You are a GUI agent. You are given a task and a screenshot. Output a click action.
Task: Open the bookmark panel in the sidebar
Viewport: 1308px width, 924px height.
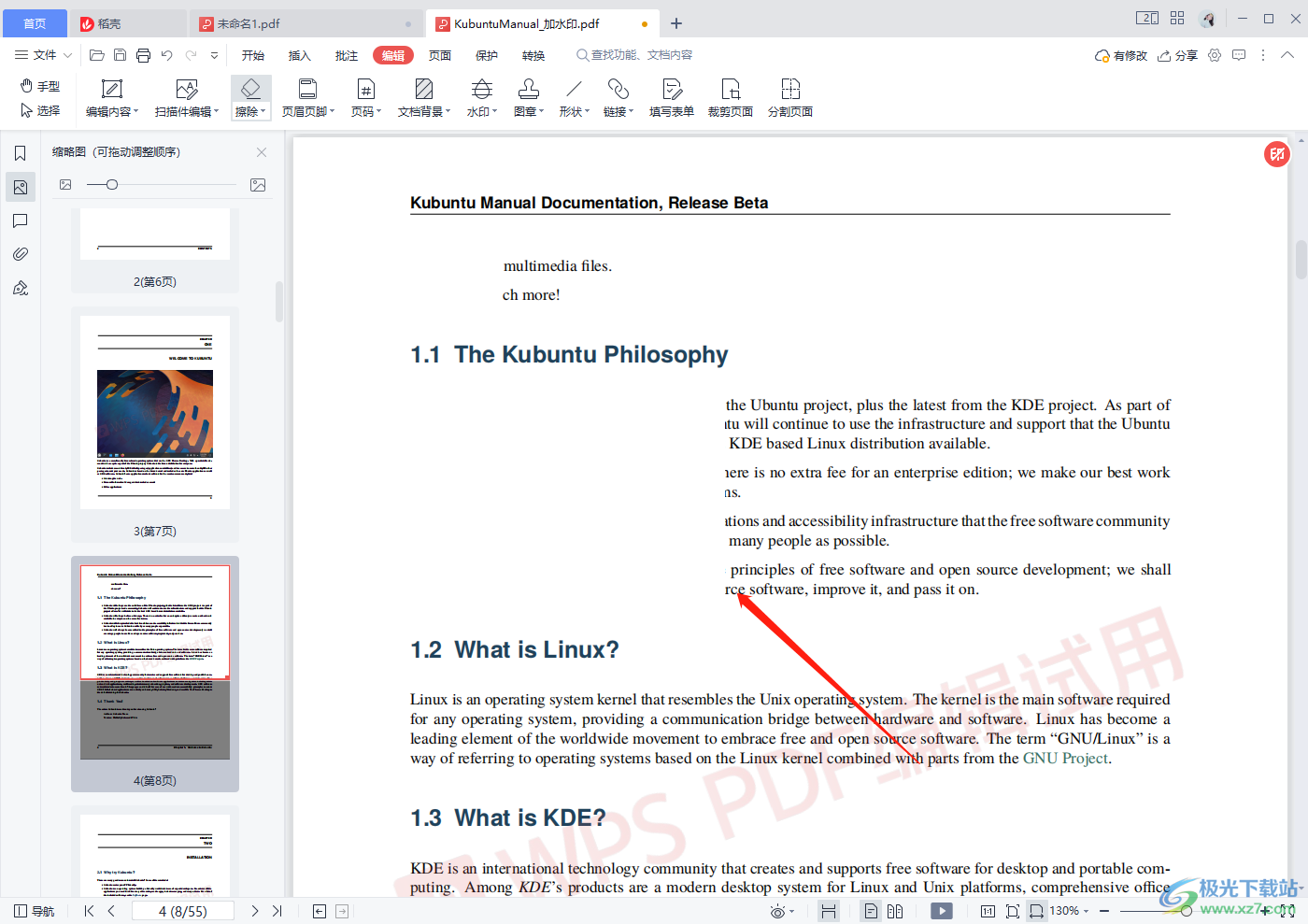point(20,153)
